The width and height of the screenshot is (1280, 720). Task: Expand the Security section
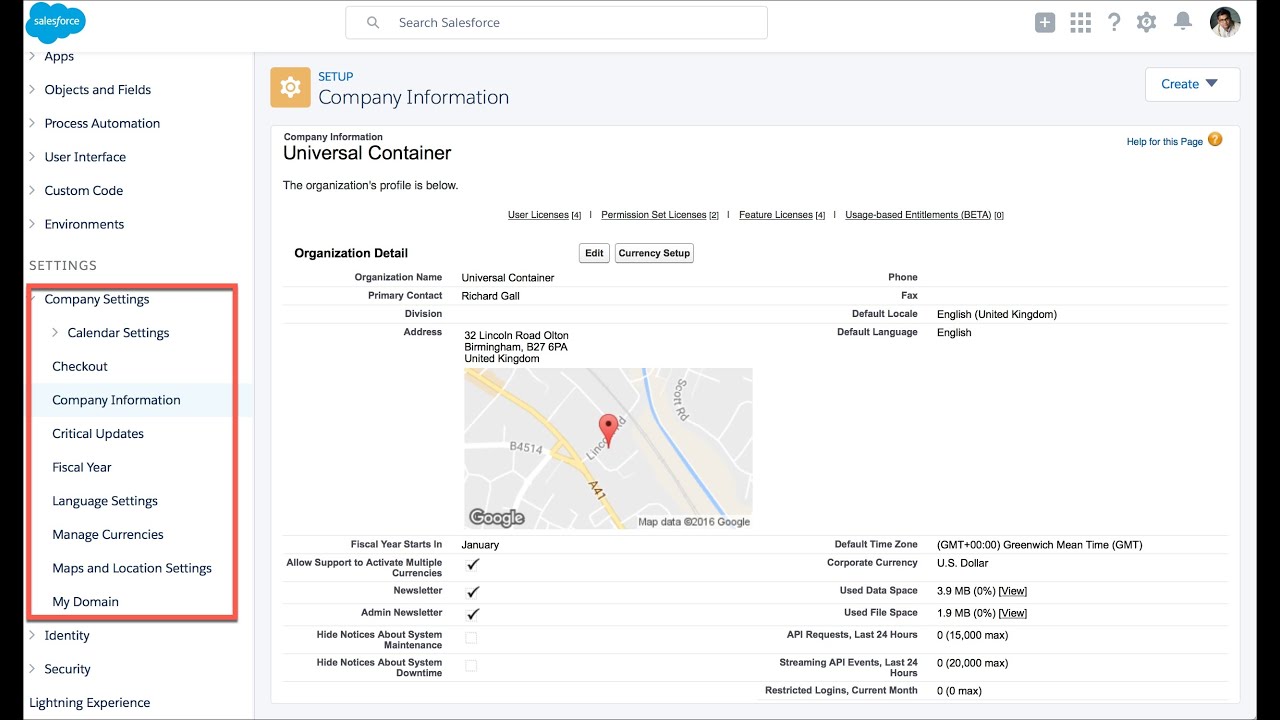33,669
